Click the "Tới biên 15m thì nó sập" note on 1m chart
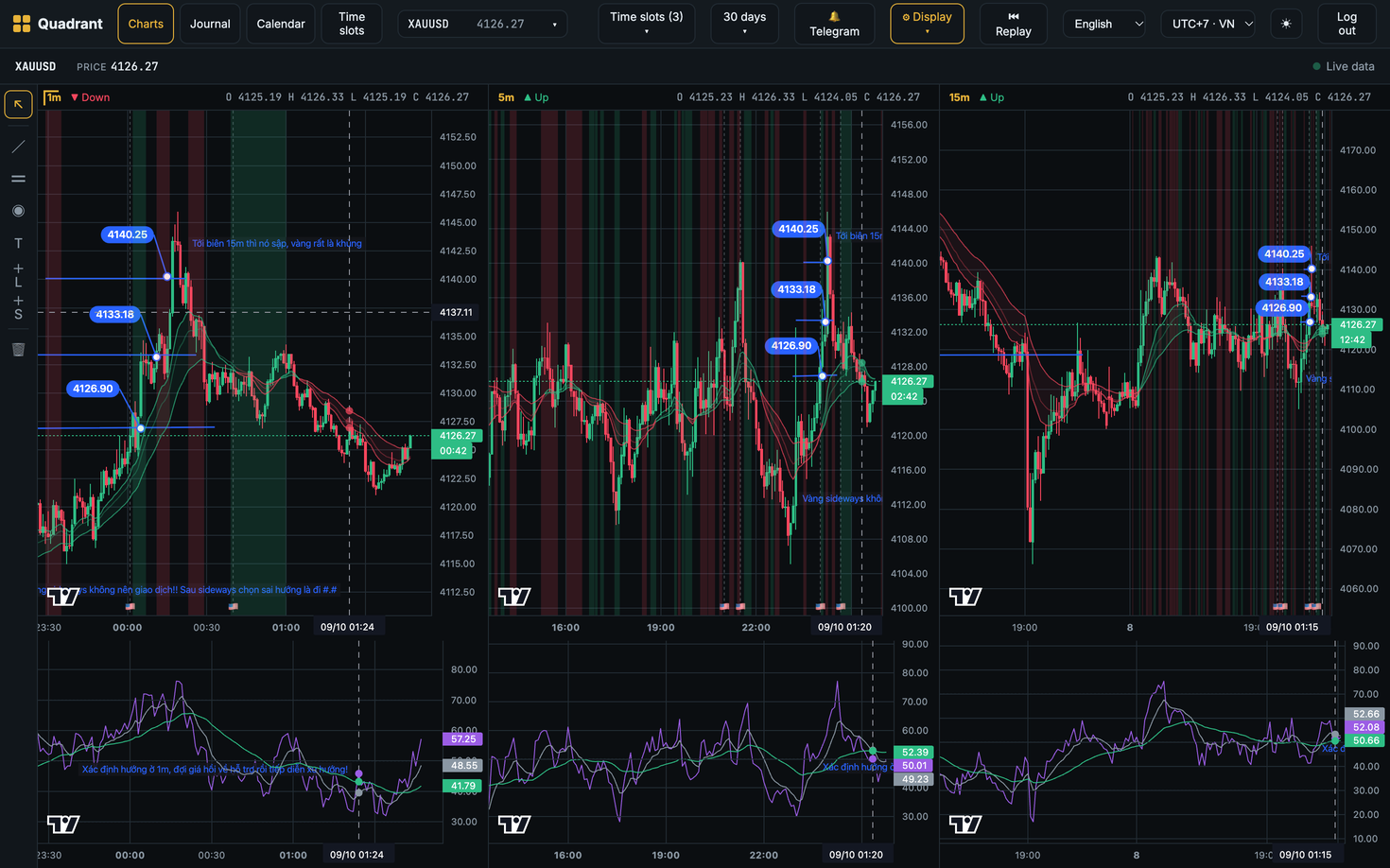The width and height of the screenshot is (1390, 868). click(x=276, y=244)
